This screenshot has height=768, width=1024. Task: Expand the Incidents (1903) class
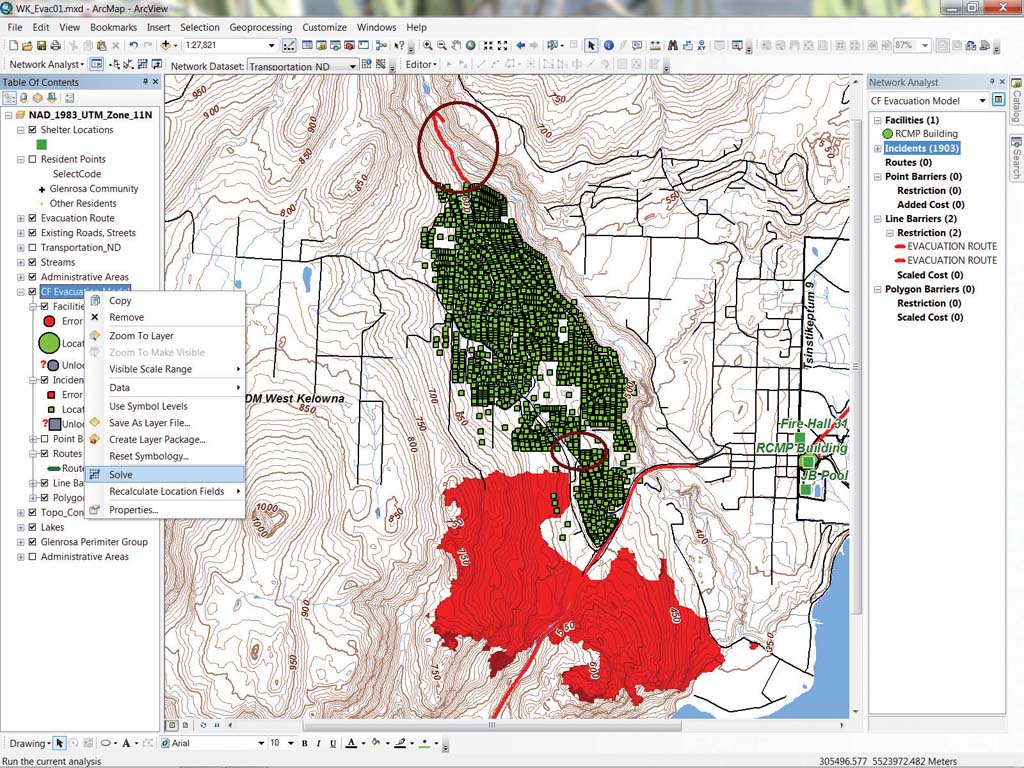pos(878,148)
